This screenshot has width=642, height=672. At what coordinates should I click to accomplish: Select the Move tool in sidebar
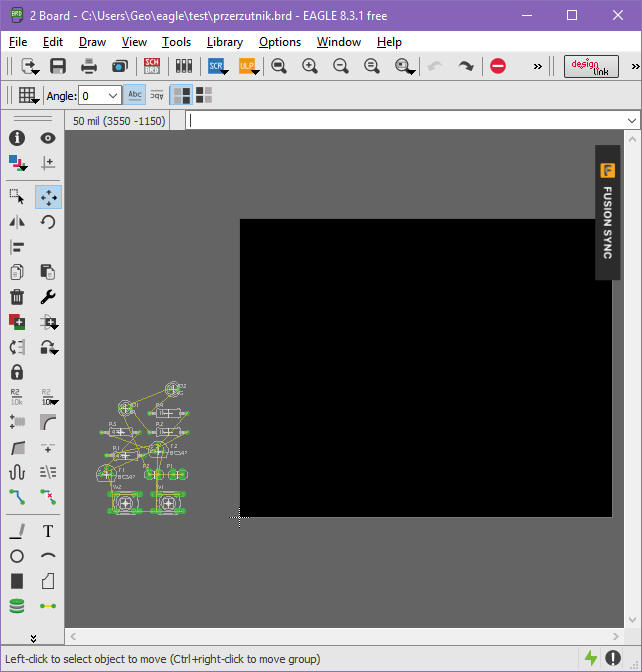tap(47, 197)
